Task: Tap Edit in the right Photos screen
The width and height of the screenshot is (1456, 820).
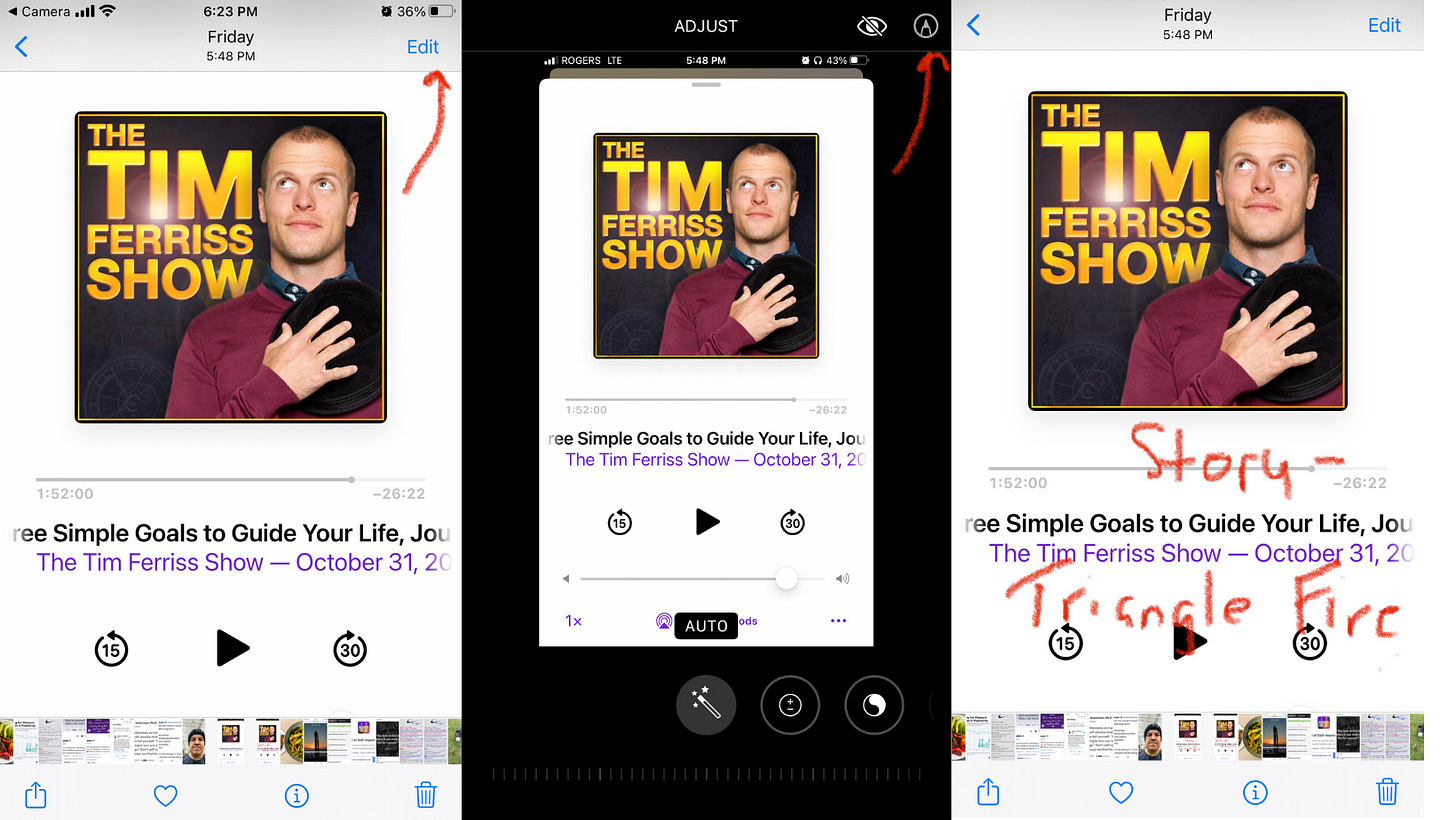Action: [x=1384, y=25]
